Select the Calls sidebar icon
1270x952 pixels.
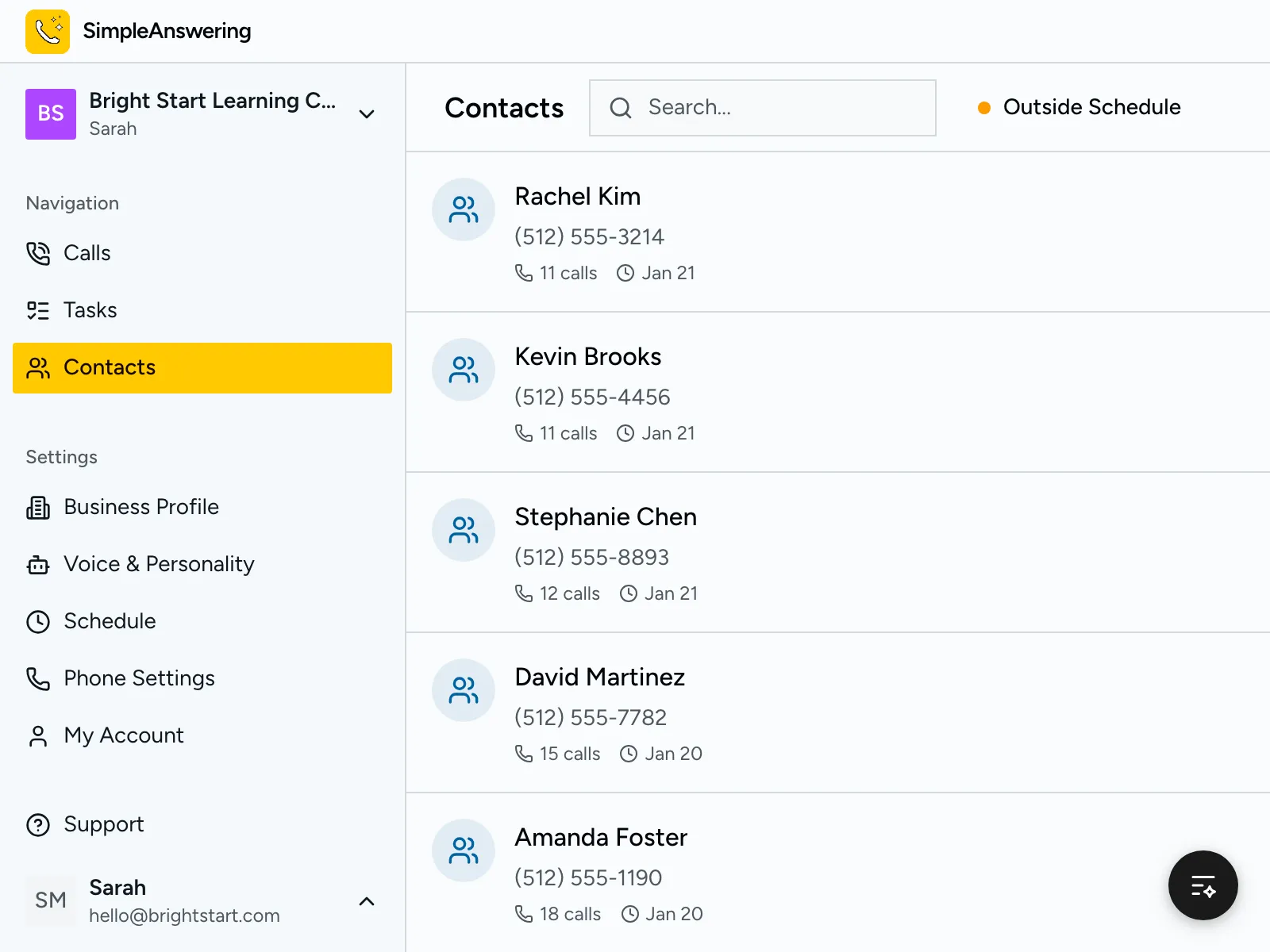37,253
